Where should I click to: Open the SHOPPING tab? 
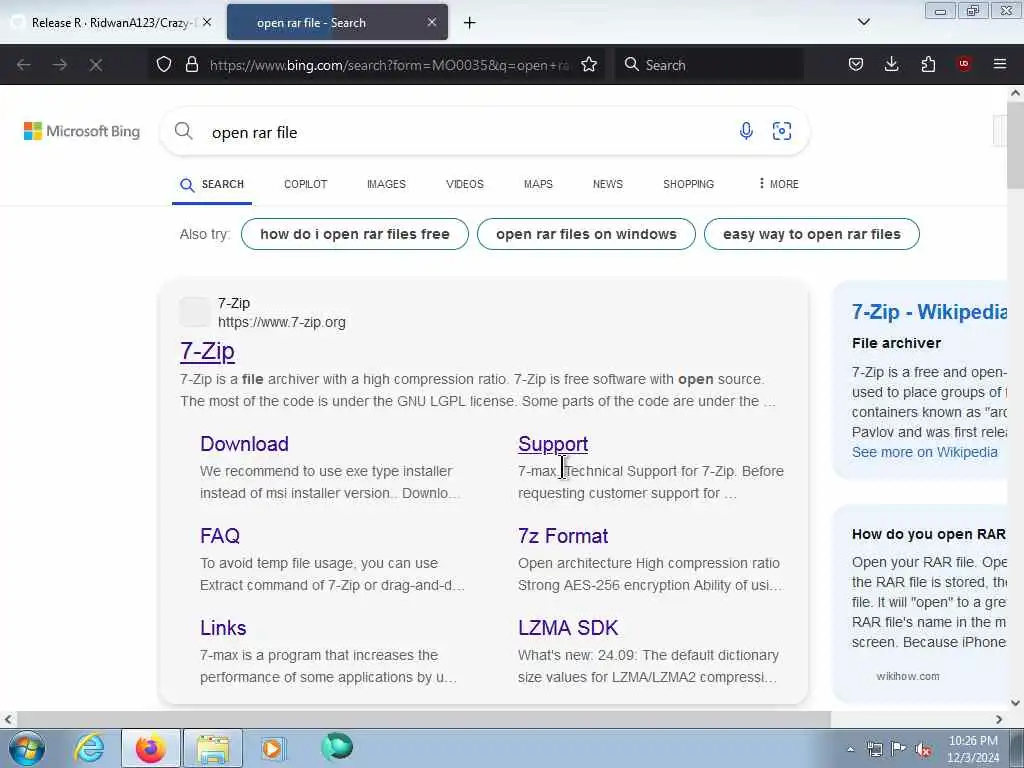tap(688, 184)
